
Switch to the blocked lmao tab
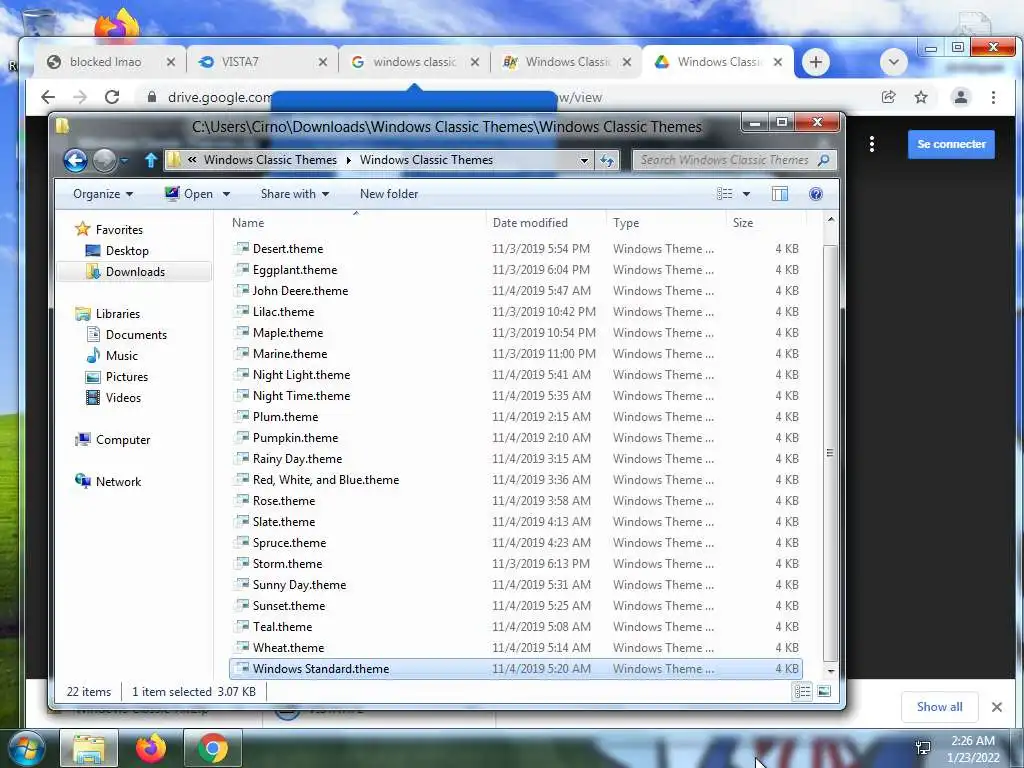pyautogui.click(x=111, y=62)
